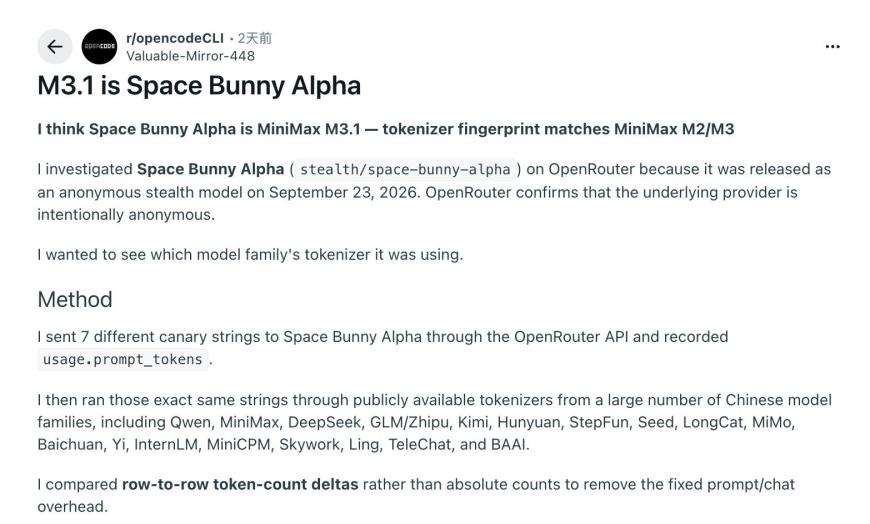Click the usage.prompt_tokens code snippet
This screenshot has height=524, width=870.
123,359
